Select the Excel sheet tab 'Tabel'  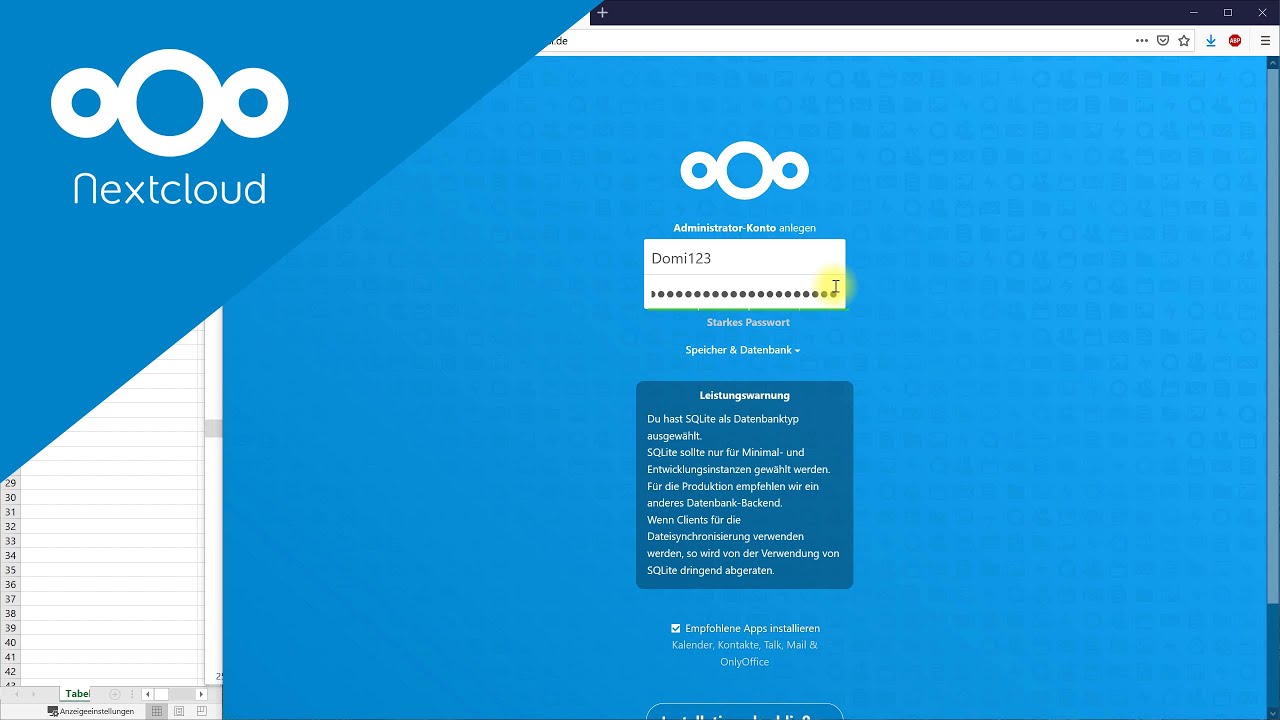tap(77, 694)
